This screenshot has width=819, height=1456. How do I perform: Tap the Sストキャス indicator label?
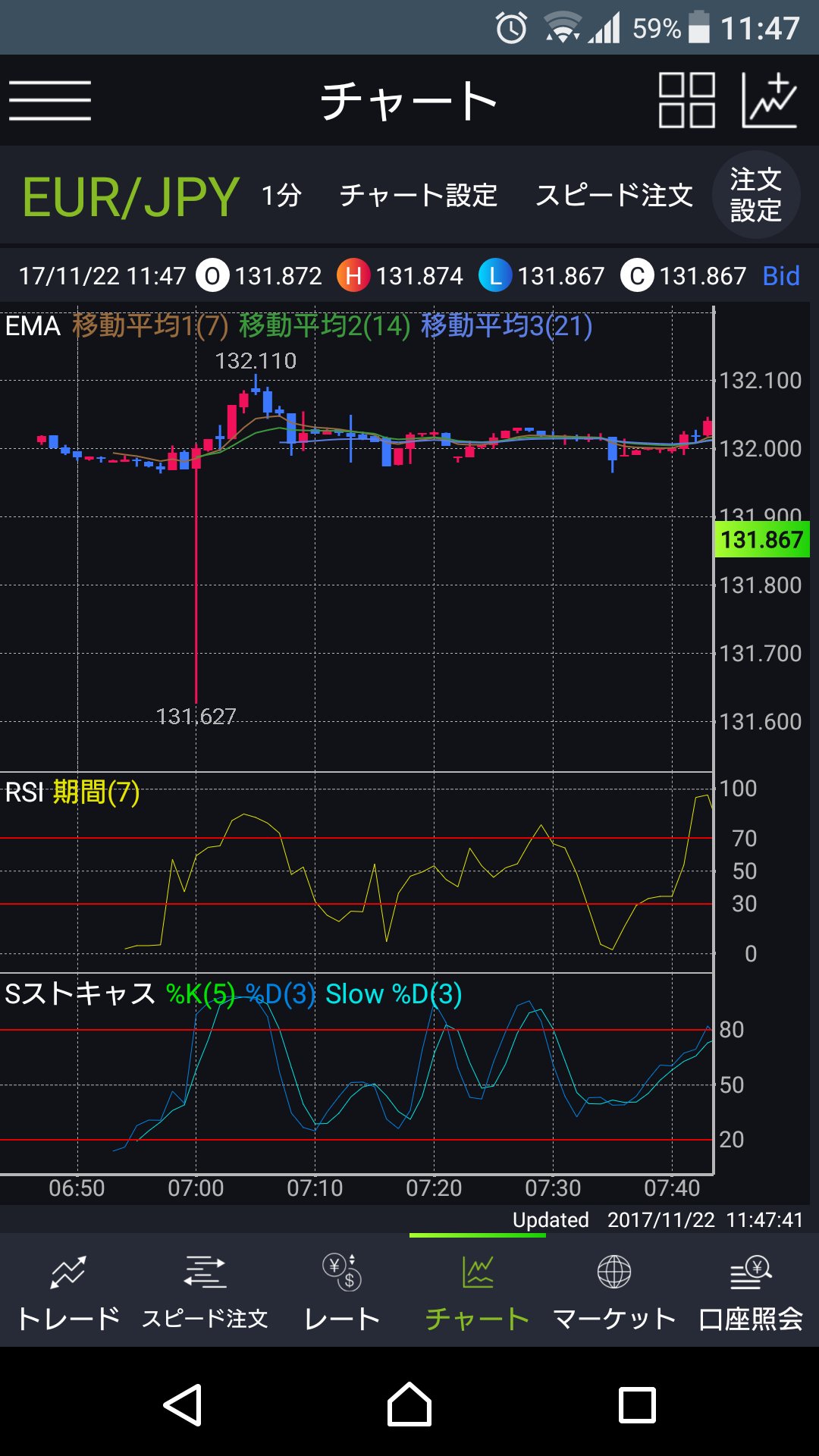tap(80, 994)
